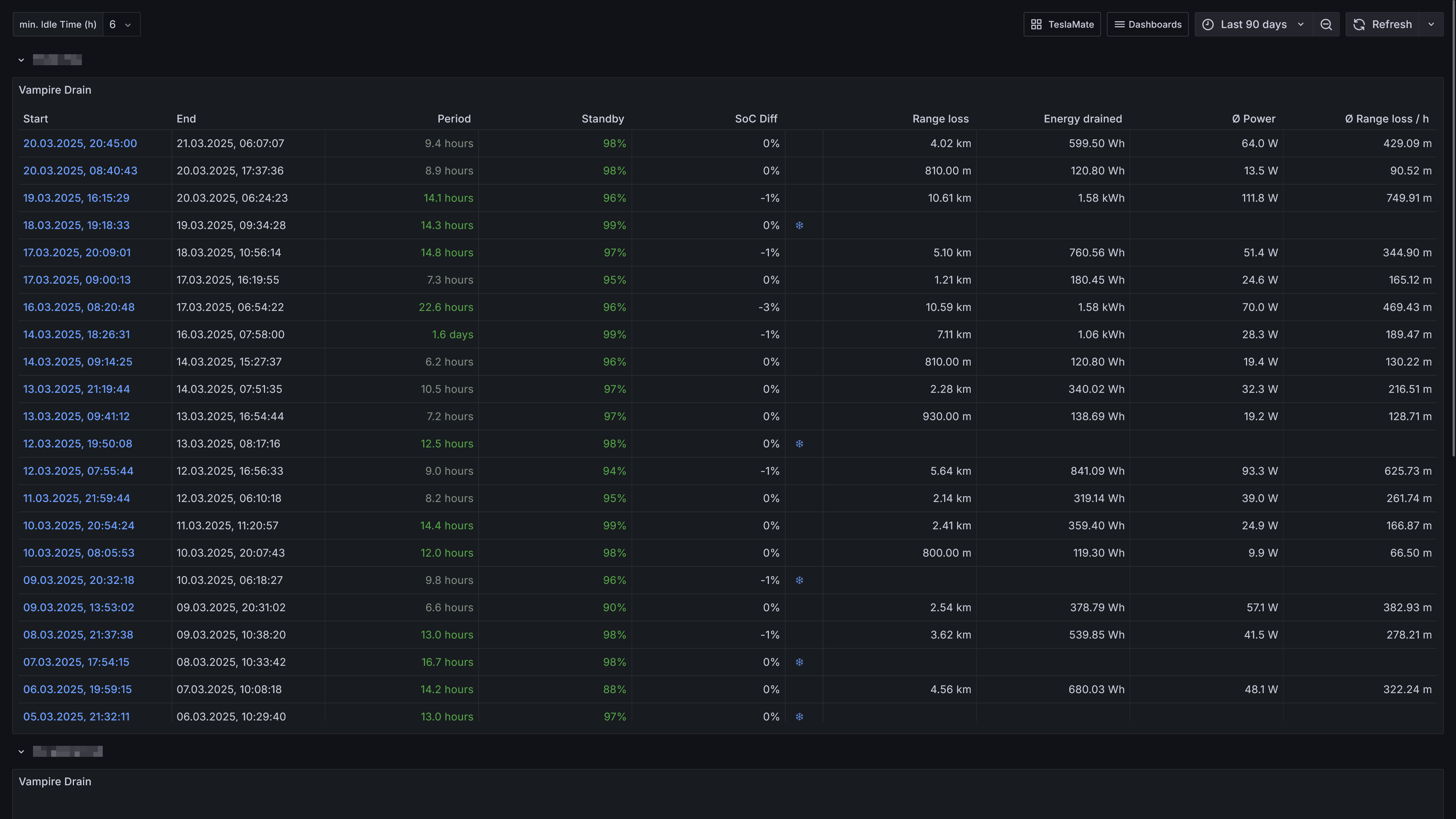Open the Last 90 days time picker
Image resolution: width=1456 pixels, height=819 pixels.
[1253, 24]
